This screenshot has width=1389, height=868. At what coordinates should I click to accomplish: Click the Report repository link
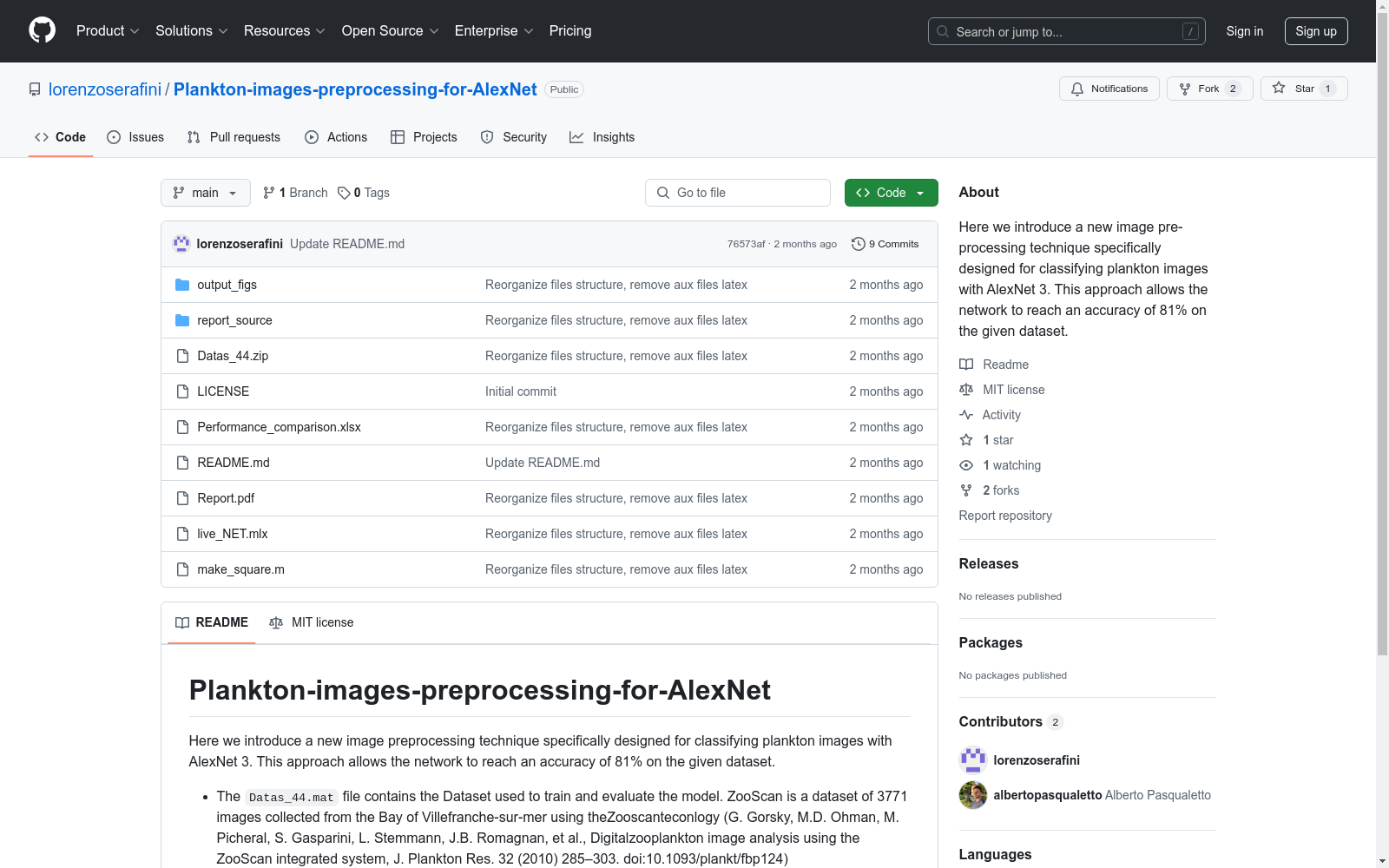click(x=1005, y=516)
